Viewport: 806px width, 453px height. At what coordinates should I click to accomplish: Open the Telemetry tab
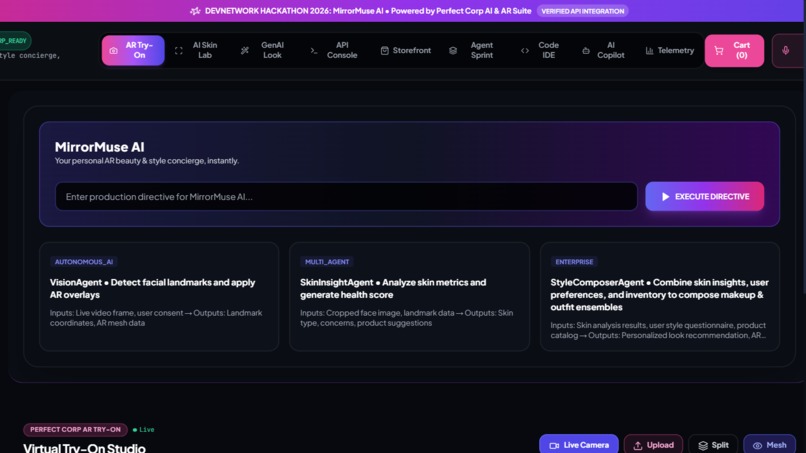tap(670, 50)
